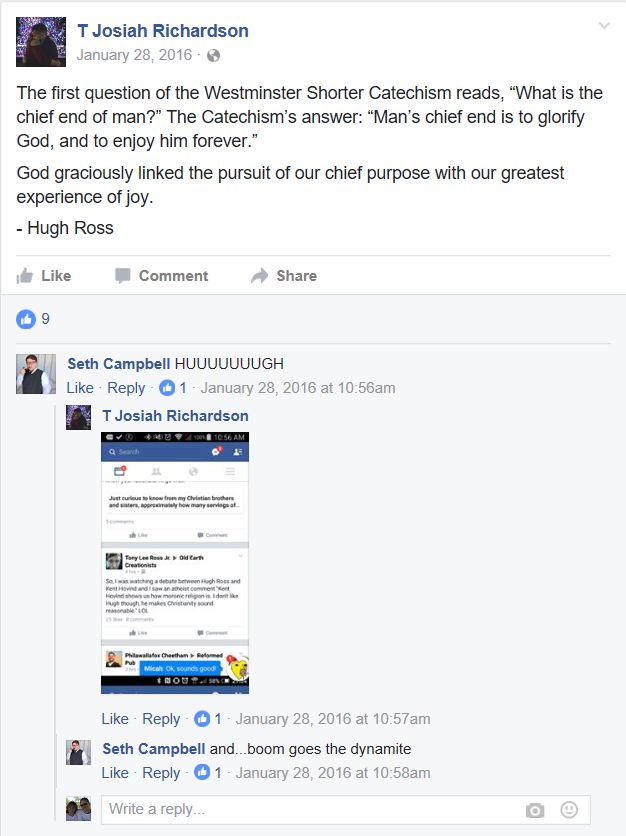The height and width of the screenshot is (836, 626).
Task: Reply to the 'boom goes the dynamite' comment
Action: coord(161,773)
